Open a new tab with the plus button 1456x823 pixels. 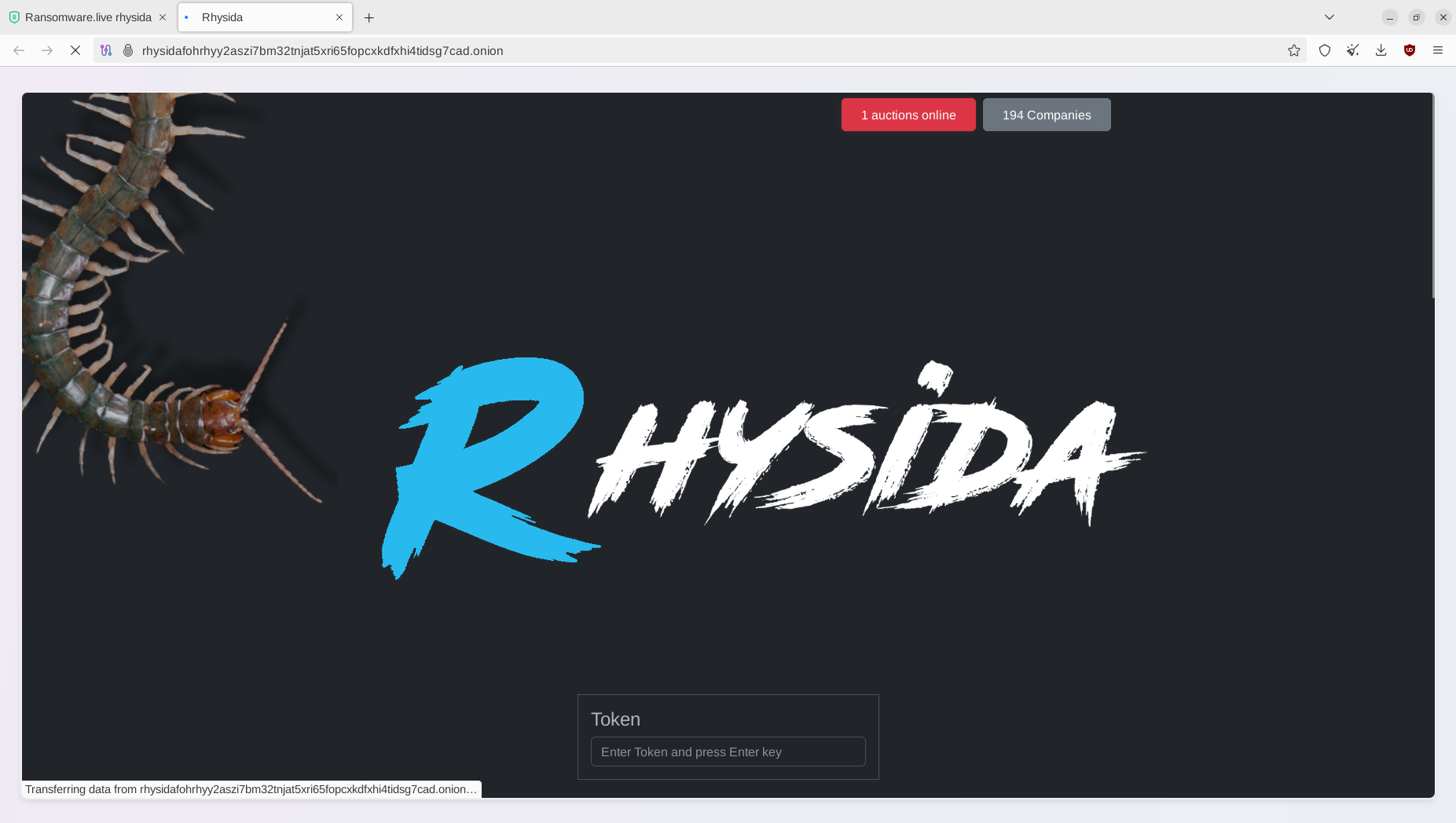(x=369, y=17)
